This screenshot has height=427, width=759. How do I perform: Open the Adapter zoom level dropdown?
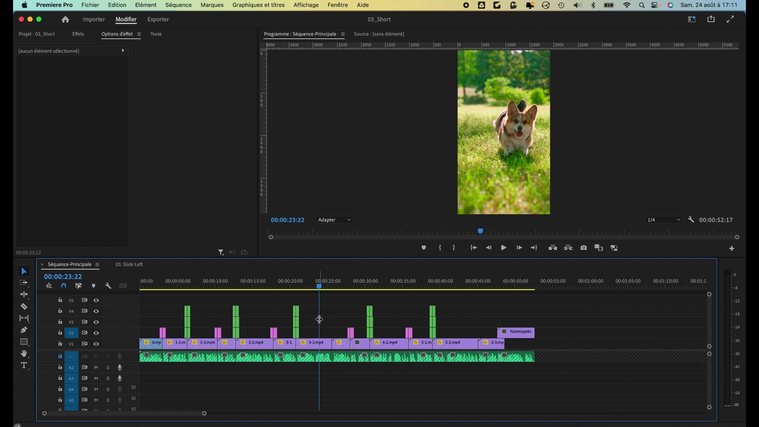click(x=334, y=220)
